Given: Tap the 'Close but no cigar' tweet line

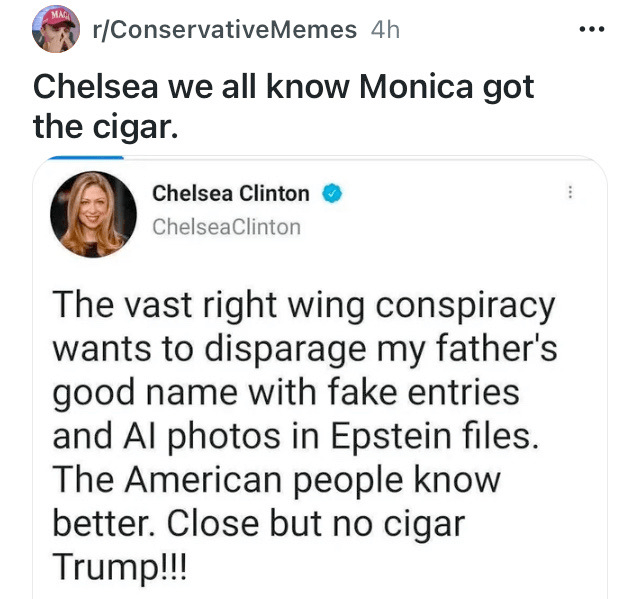Looking at the screenshot, I should pyautogui.click(x=259, y=524).
